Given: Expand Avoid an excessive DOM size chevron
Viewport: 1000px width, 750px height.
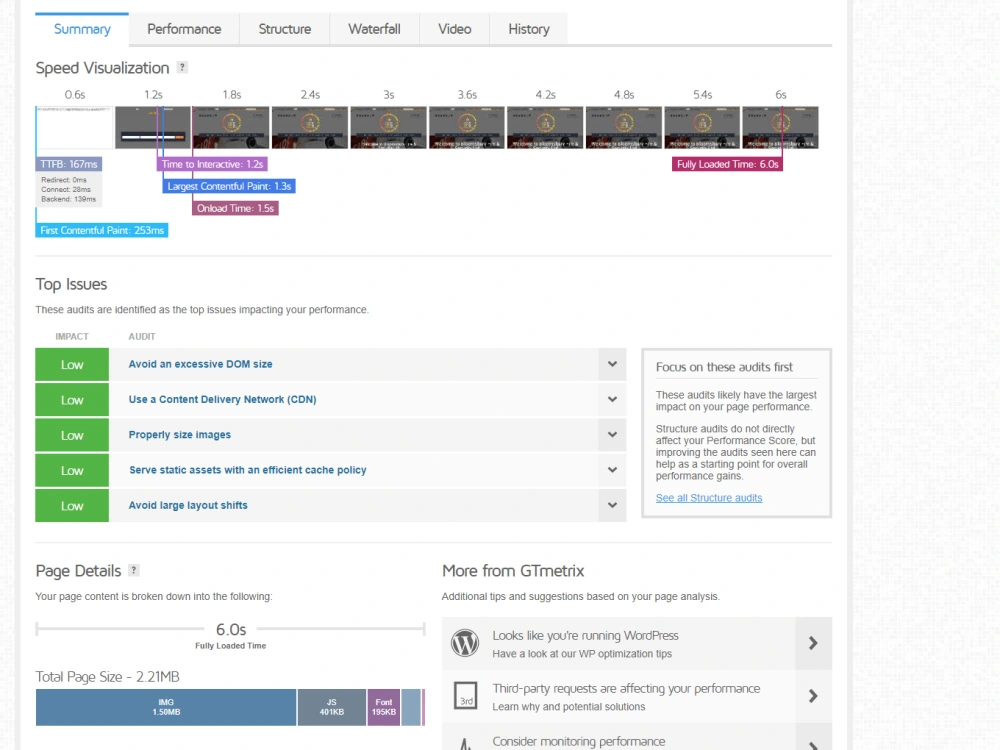Looking at the screenshot, I should point(612,364).
